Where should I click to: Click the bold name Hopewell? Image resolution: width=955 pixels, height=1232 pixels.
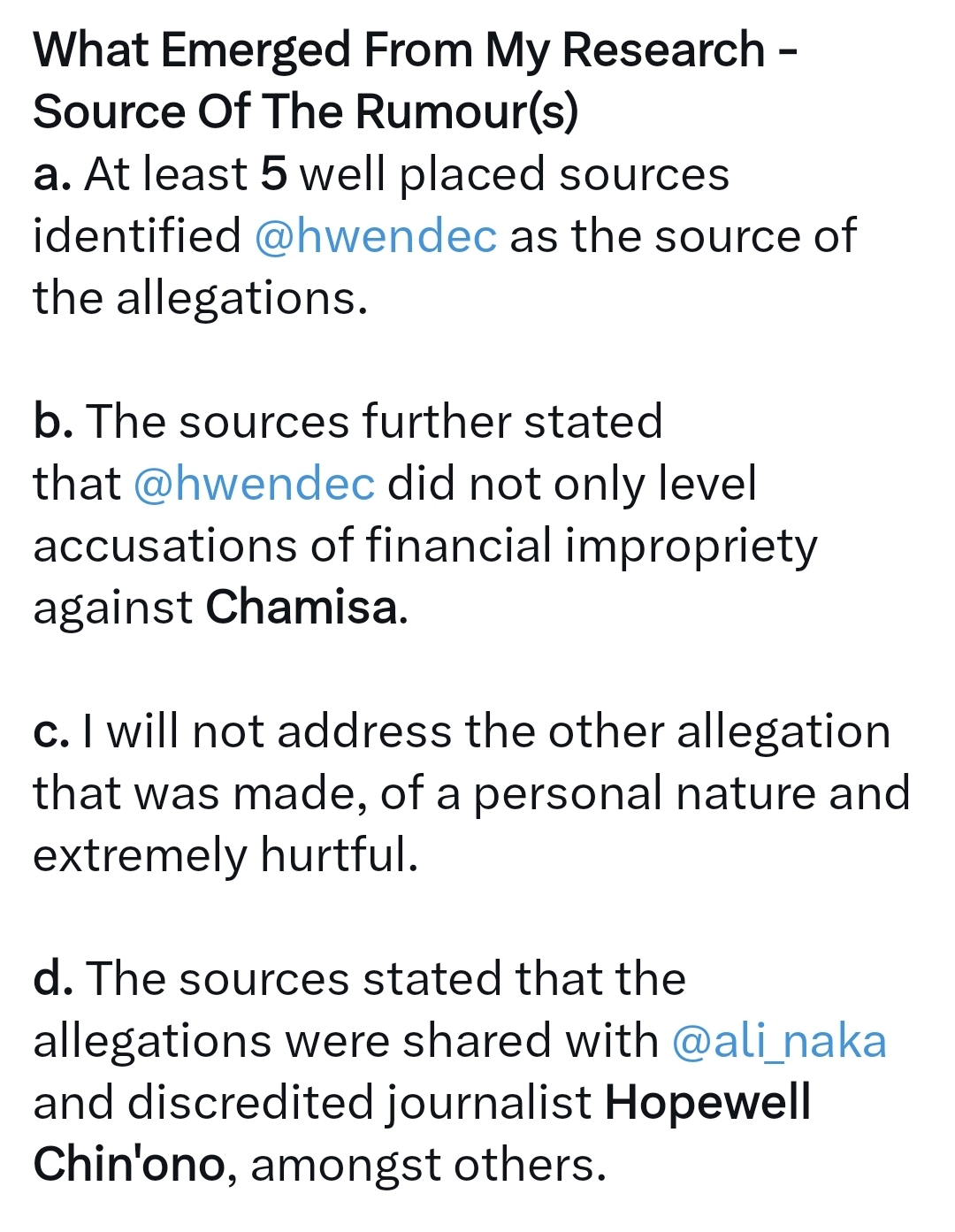tap(707, 1104)
